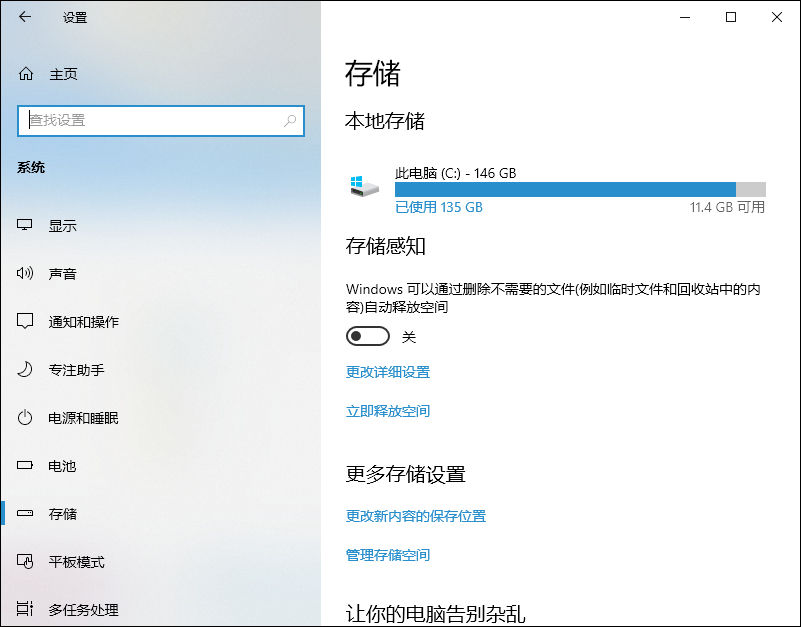
Task: Open the 更改详细设置 link
Action: [388, 372]
